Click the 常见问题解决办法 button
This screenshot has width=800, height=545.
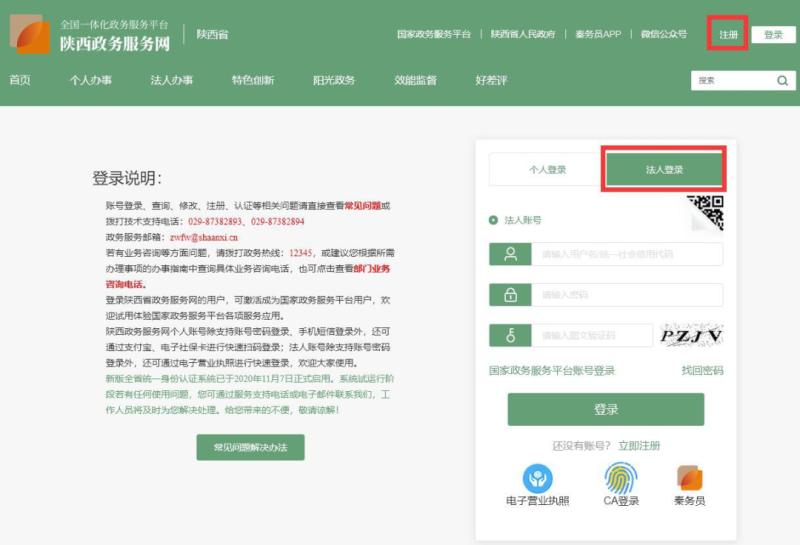tap(250, 447)
